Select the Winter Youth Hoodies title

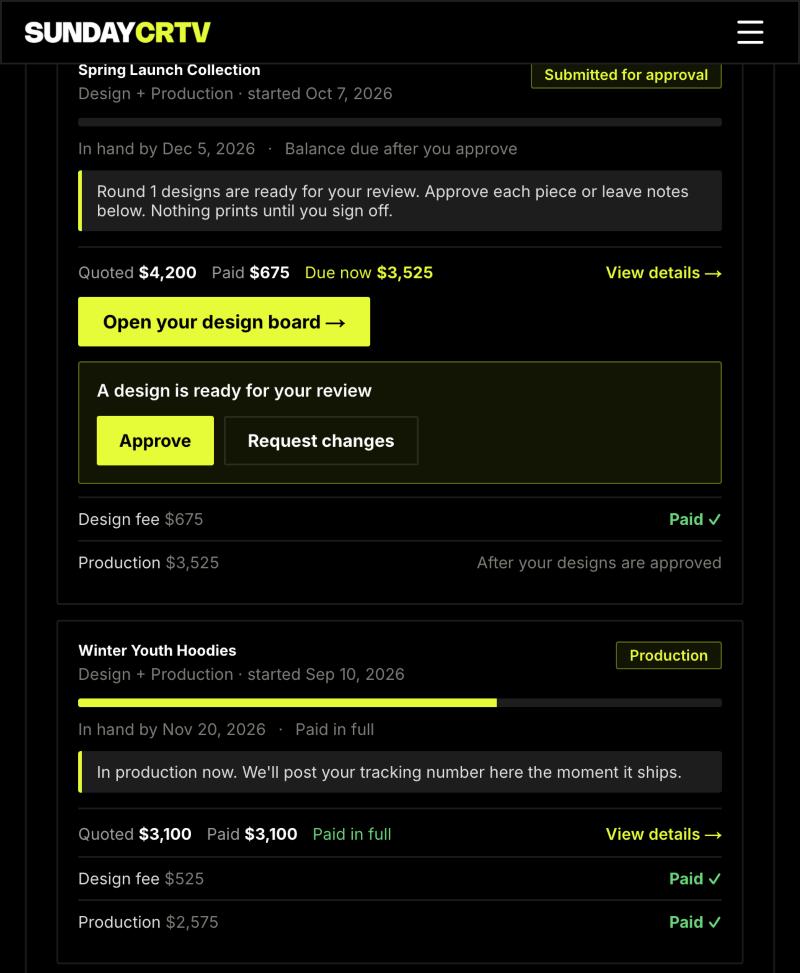pos(157,650)
